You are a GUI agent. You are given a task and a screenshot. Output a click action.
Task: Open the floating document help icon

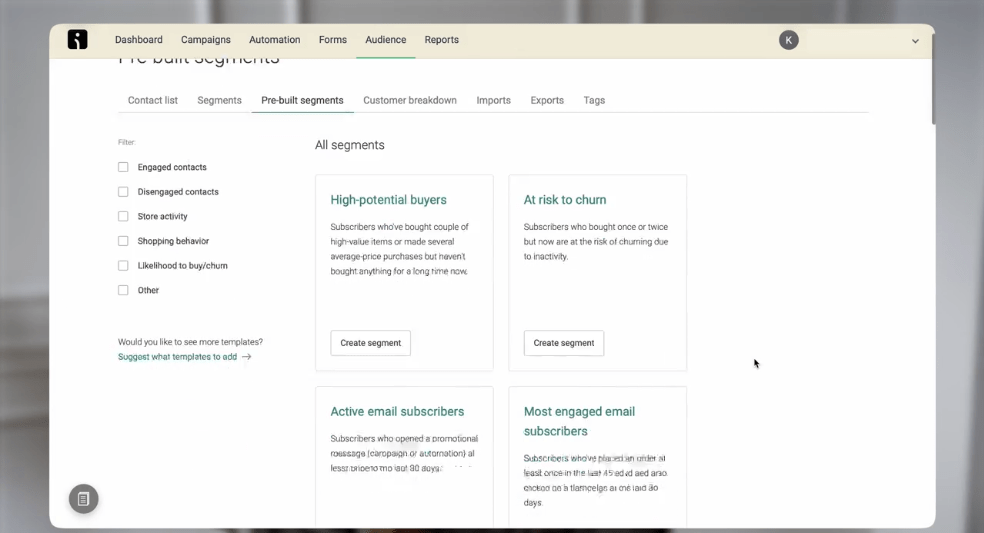[x=83, y=499]
